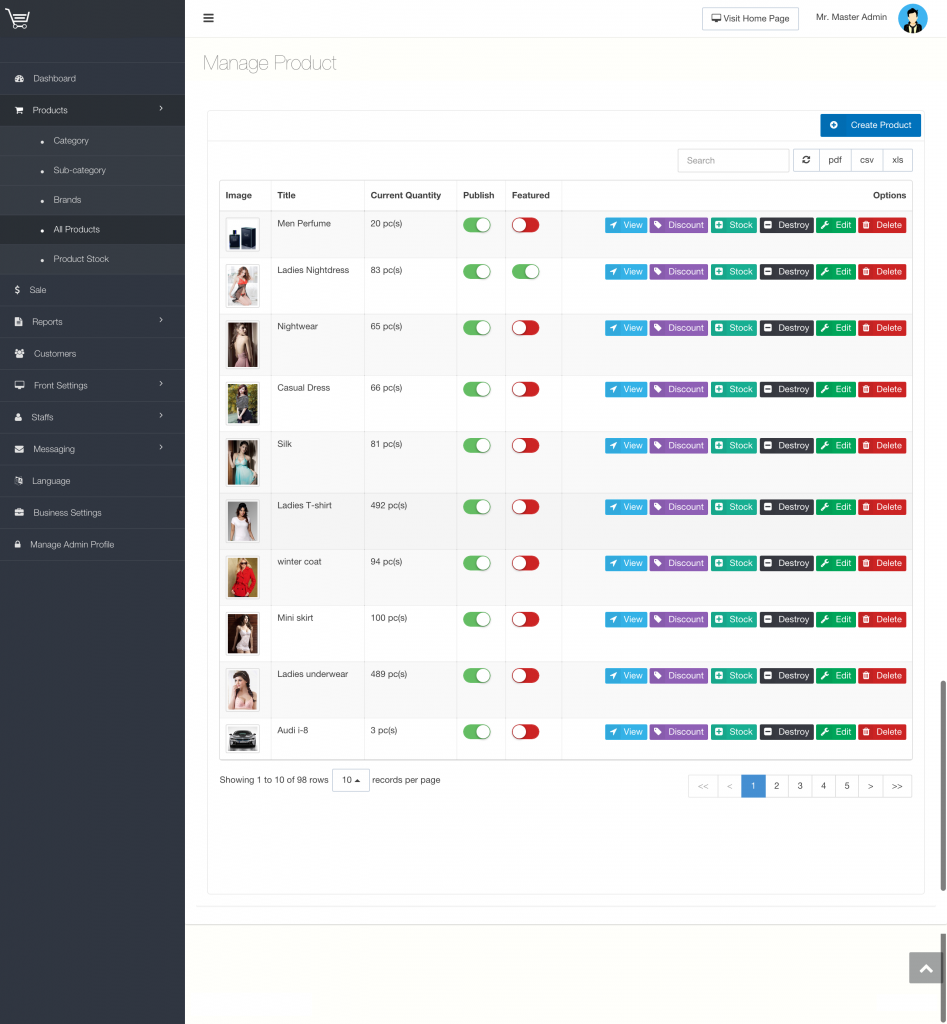Turn off Featured for Ladies Nightdress
Viewport: 947px width, 1024px height.
tap(525, 272)
